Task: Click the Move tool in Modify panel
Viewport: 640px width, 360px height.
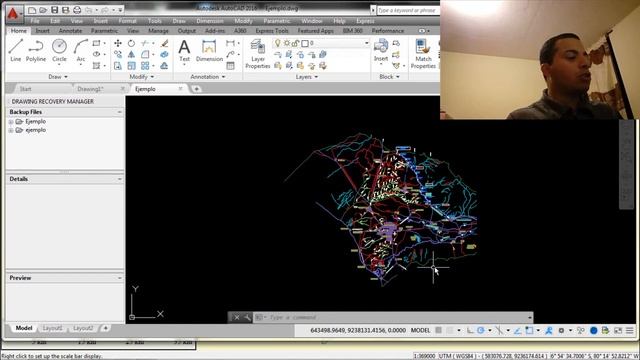Action: pyautogui.click(x=118, y=43)
